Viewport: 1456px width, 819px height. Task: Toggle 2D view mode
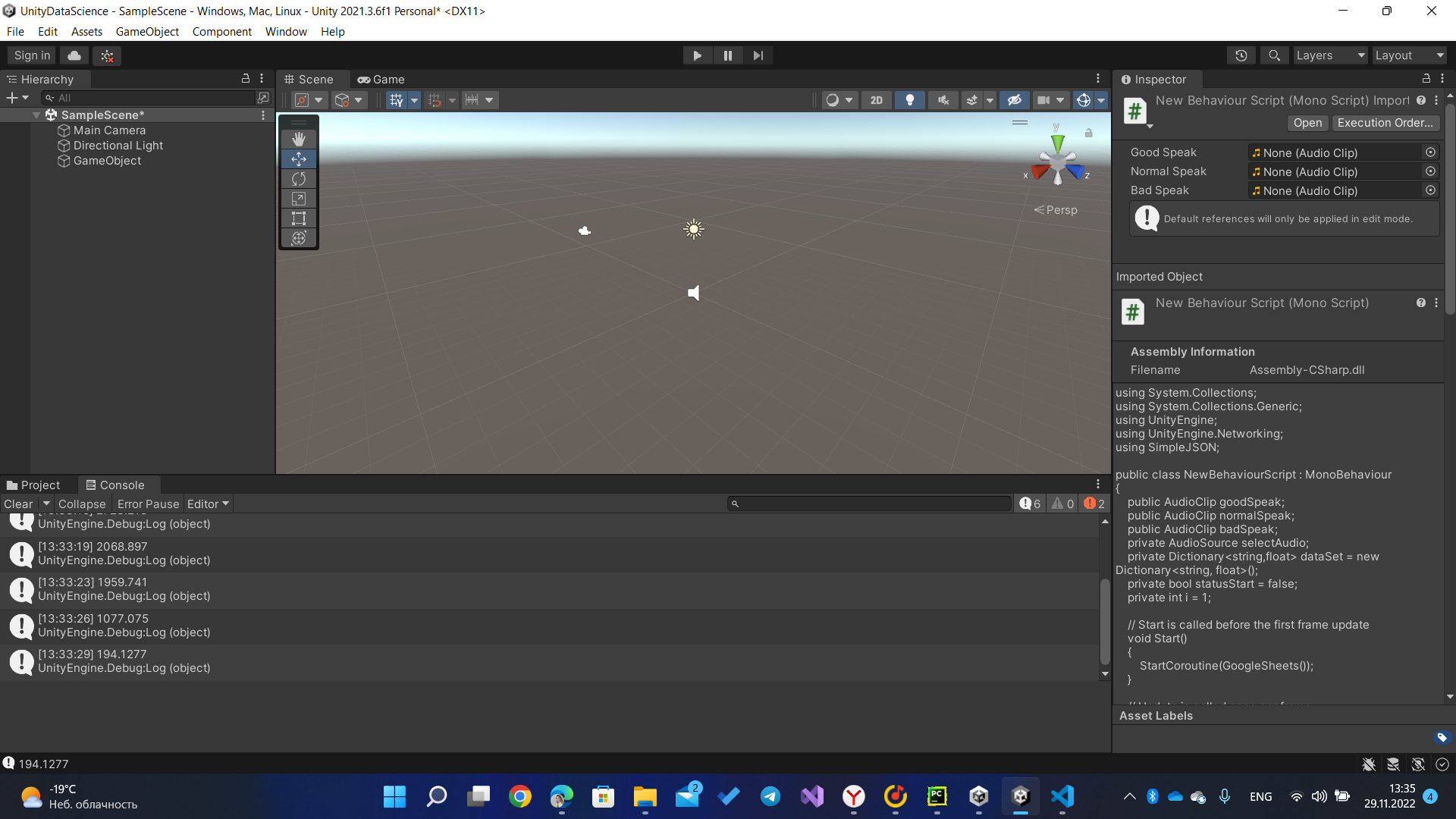point(877,100)
